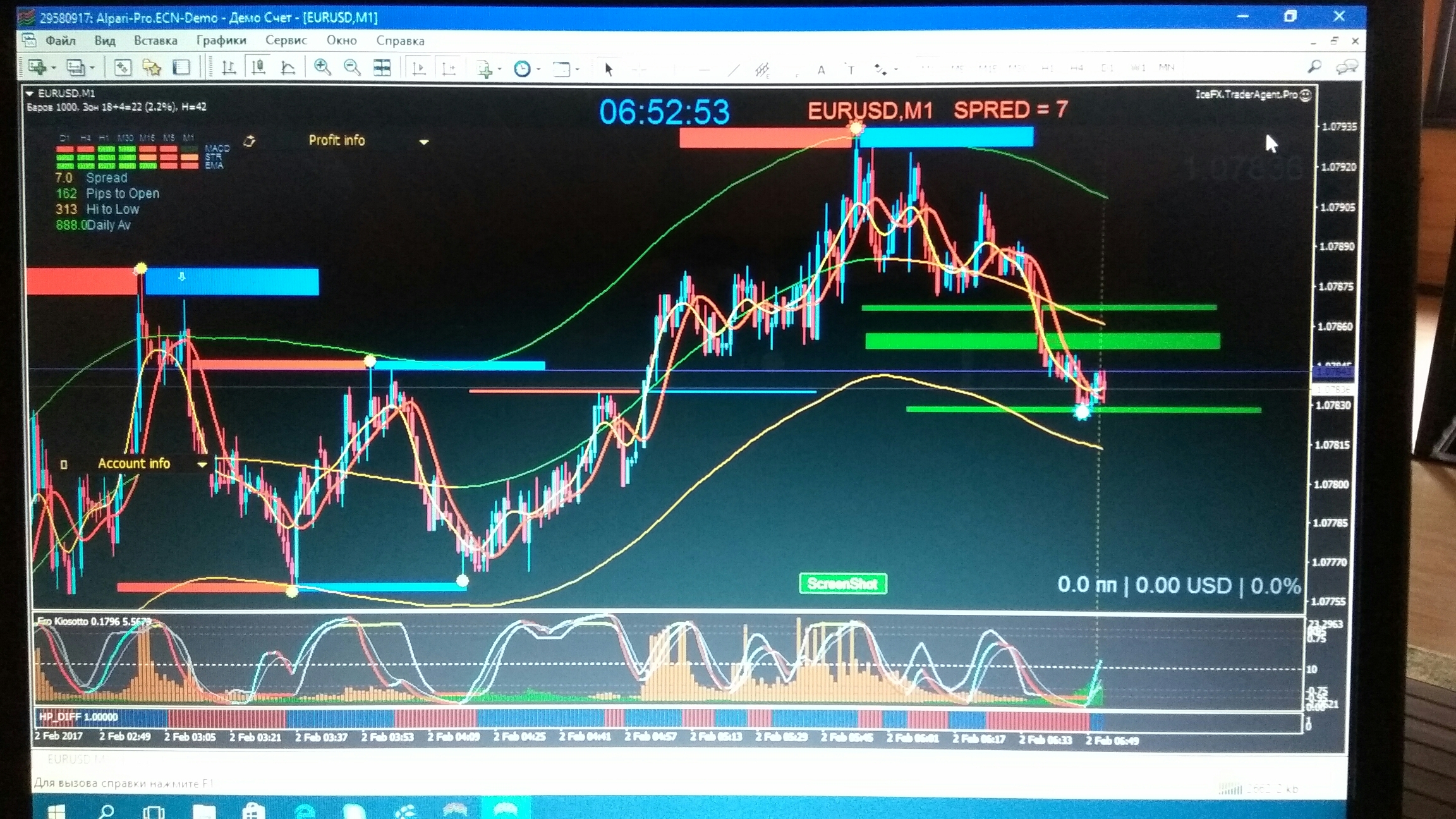Switch timeframe to M15 button
The height and width of the screenshot is (819, 1456).
(987, 68)
